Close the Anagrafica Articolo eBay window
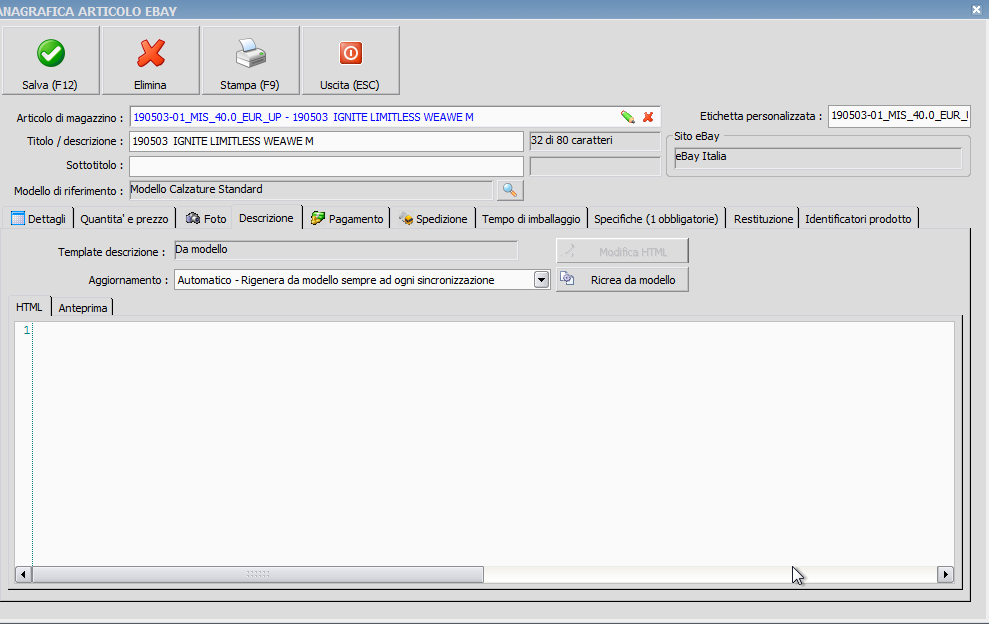989x624 pixels. (976, 9)
